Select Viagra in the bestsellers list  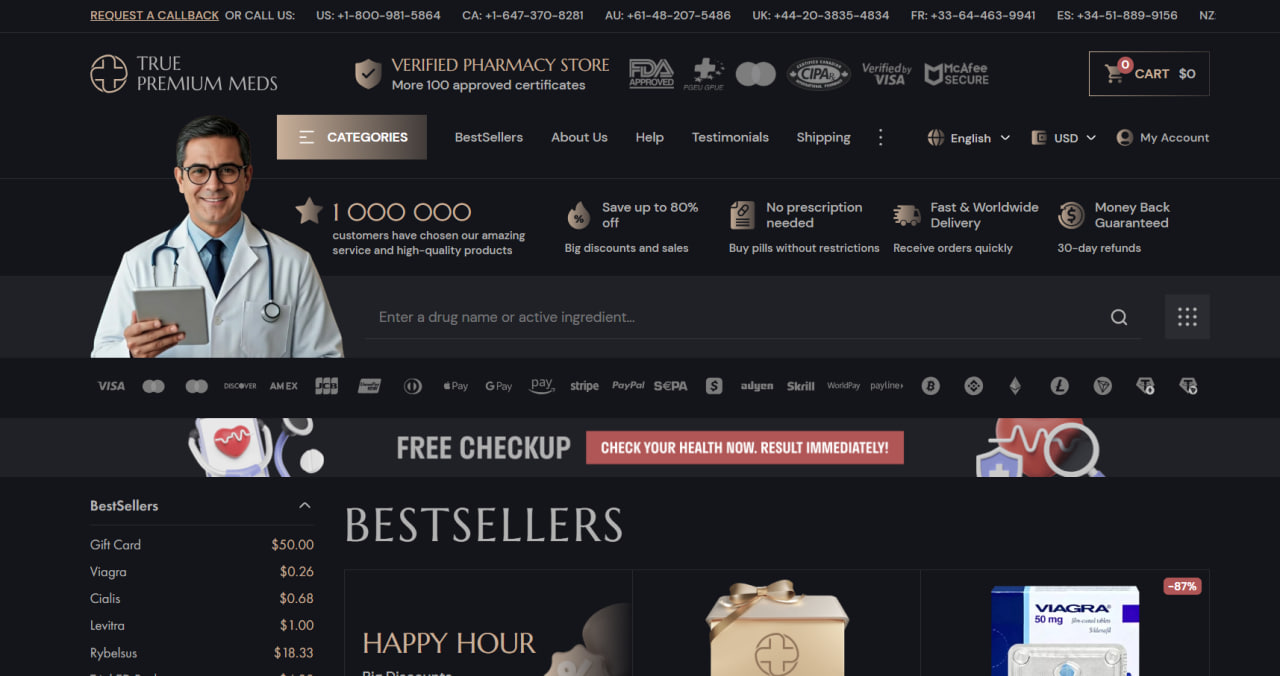coord(108,572)
